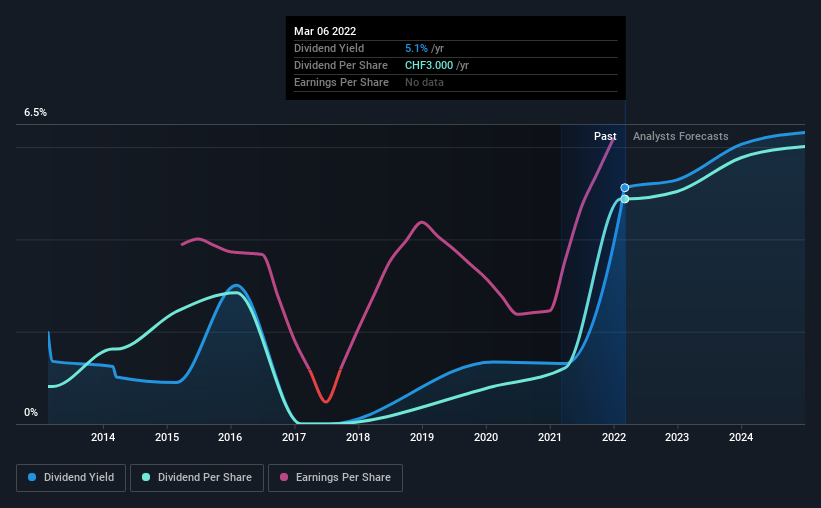Click the 2017 x-axis label
Screen dimensions: 821x508
pos(294,437)
